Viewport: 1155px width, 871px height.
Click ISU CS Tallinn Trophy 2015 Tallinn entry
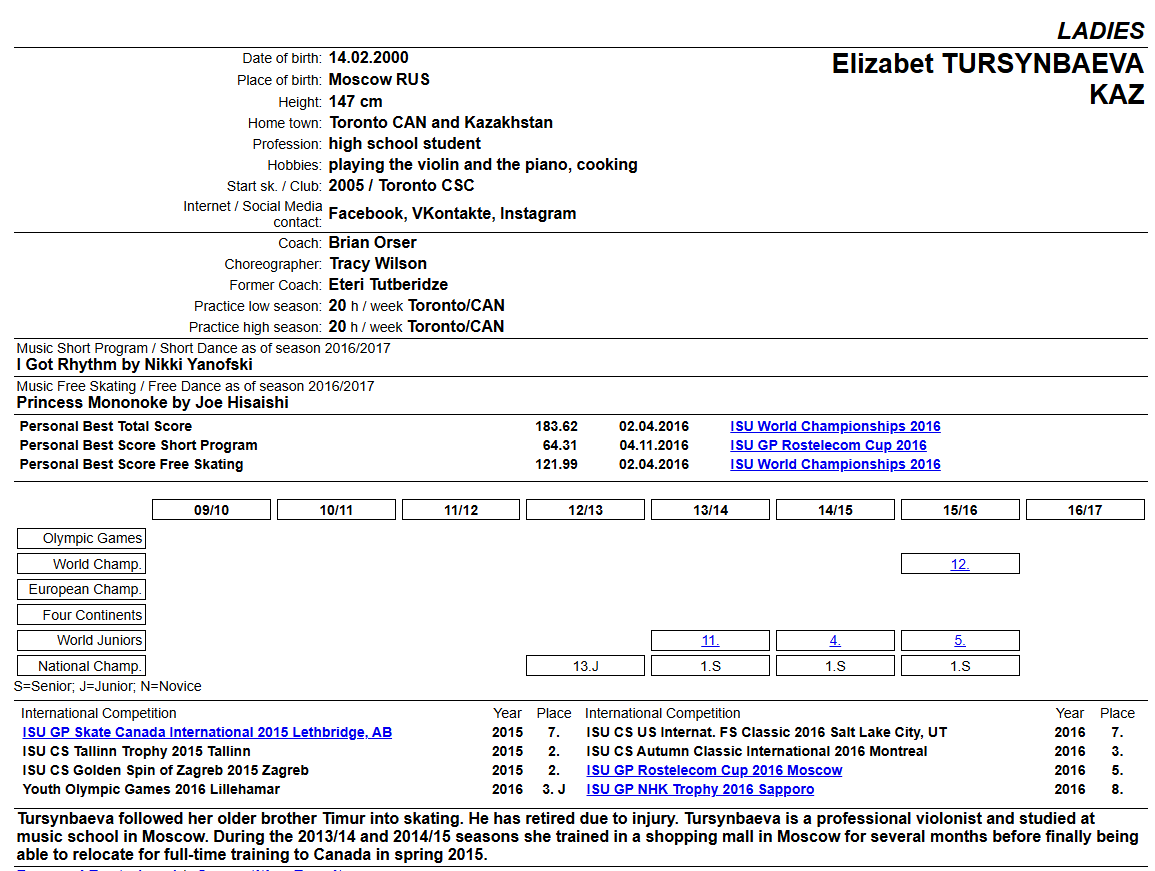coord(136,752)
